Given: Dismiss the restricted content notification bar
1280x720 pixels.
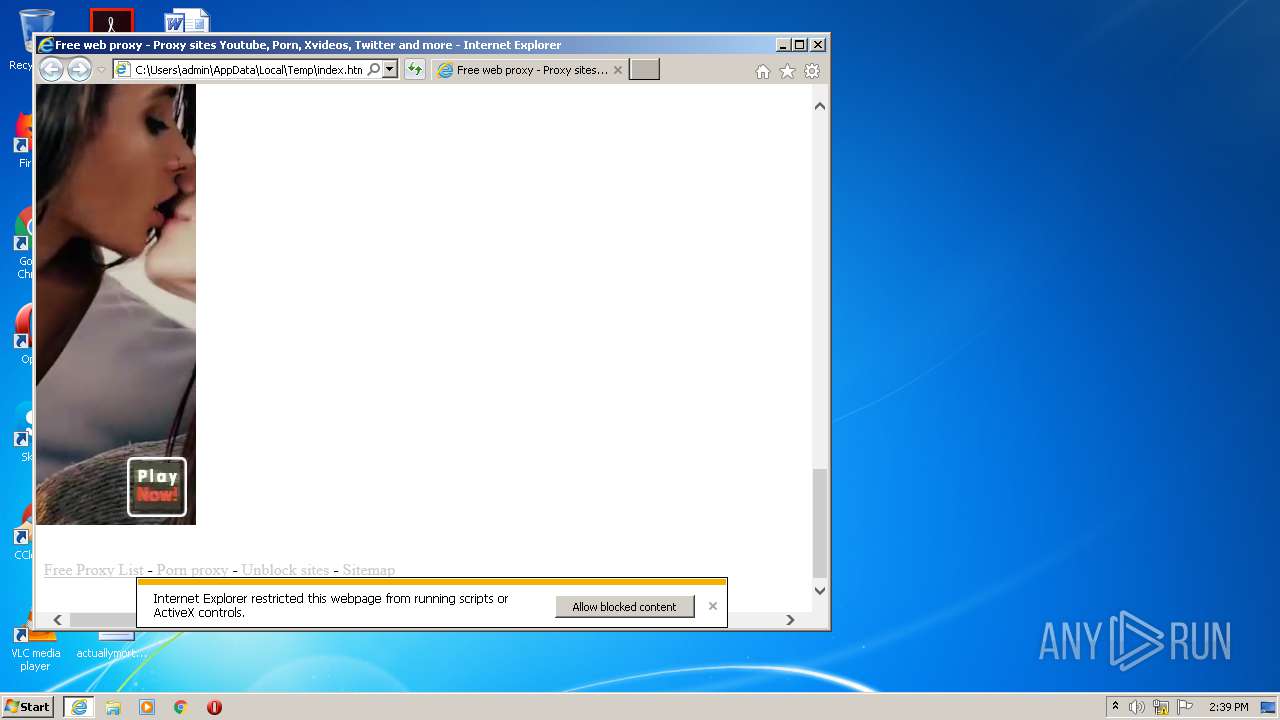Looking at the screenshot, I should tap(712, 606).
